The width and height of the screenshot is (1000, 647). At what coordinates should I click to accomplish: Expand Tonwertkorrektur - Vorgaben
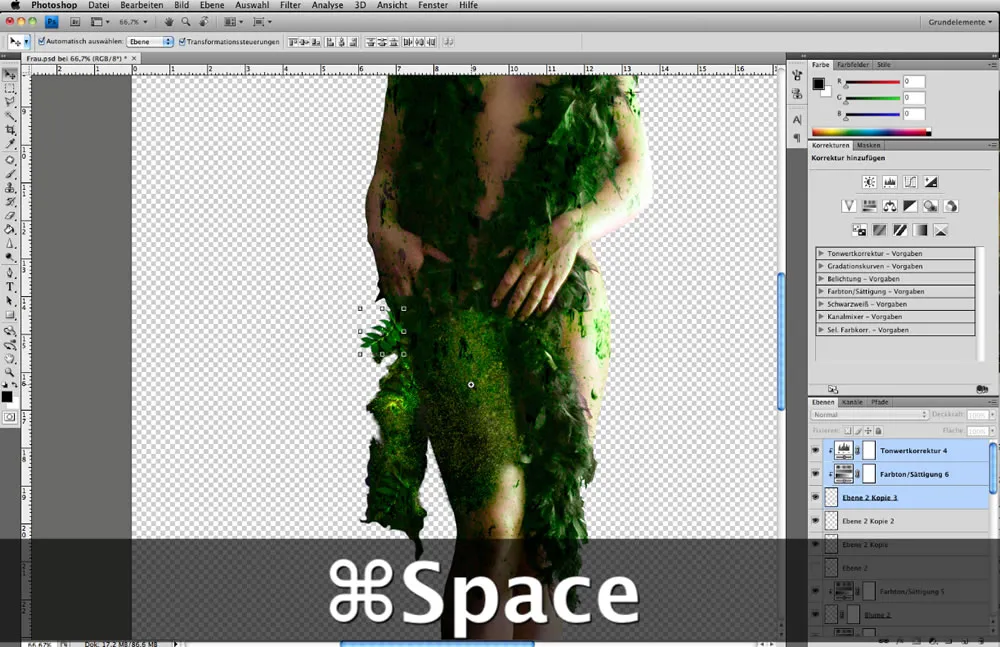point(822,253)
